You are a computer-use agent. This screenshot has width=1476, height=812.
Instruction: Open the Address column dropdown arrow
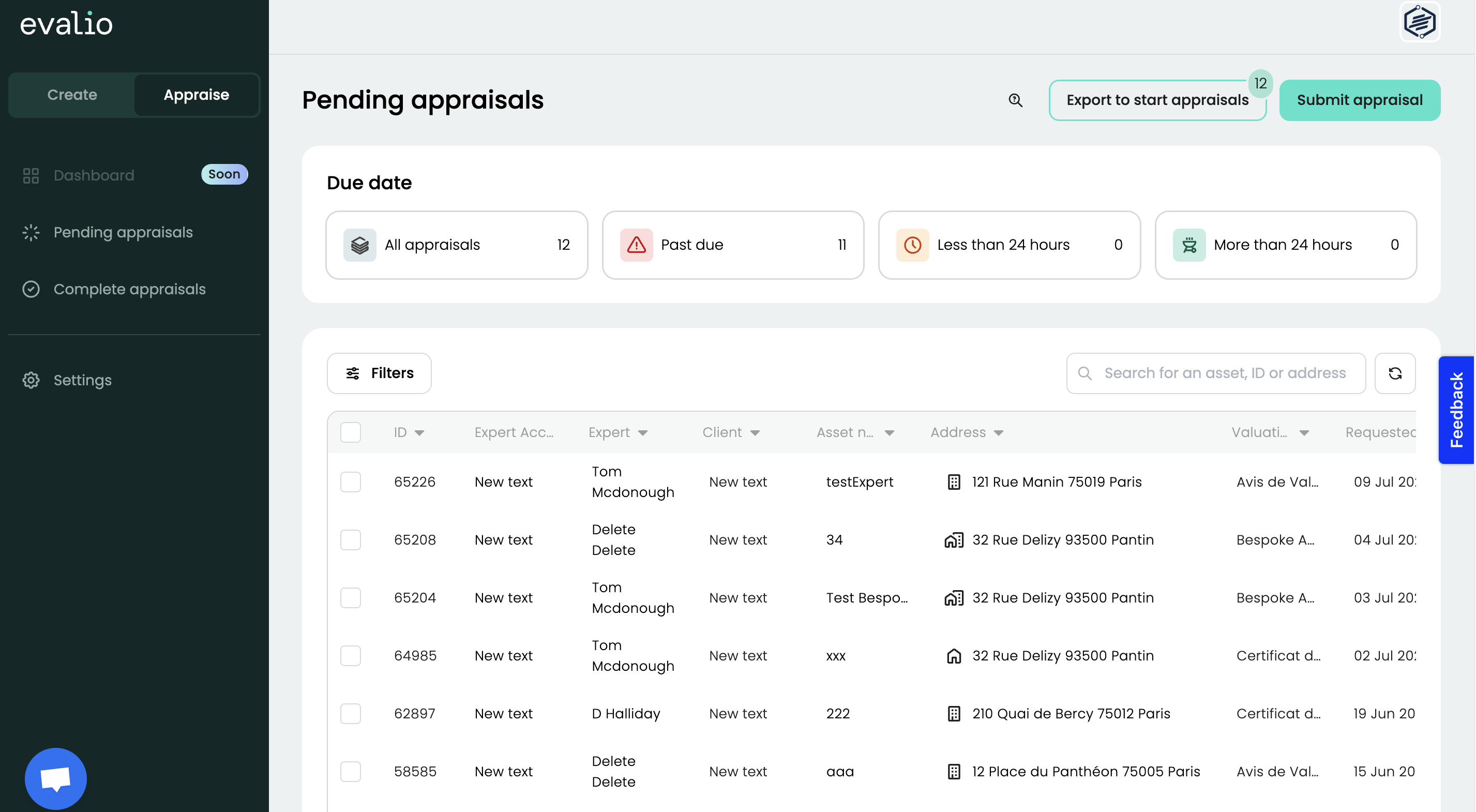(999, 433)
